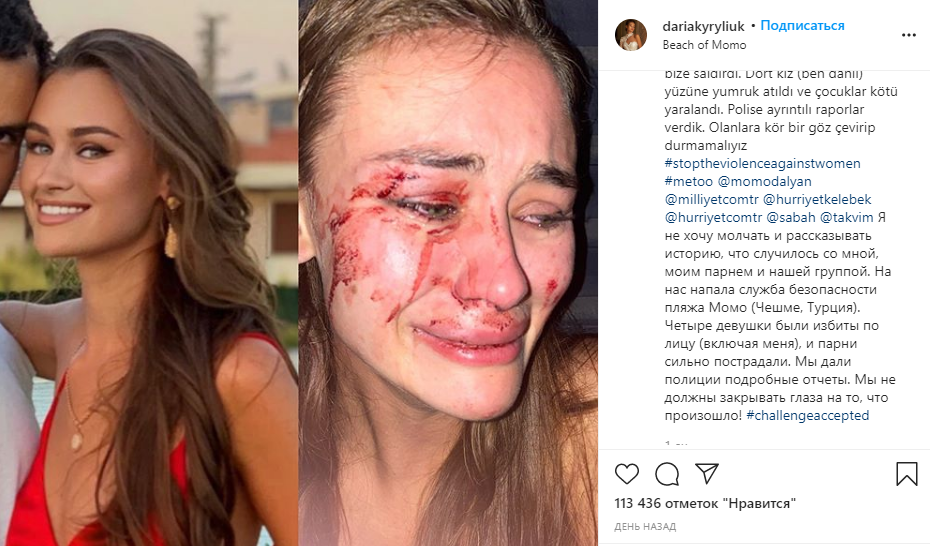Viewport: 930px width, 546px height.
Task: Visit @sabah mention
Action: pyautogui.click(x=791, y=218)
